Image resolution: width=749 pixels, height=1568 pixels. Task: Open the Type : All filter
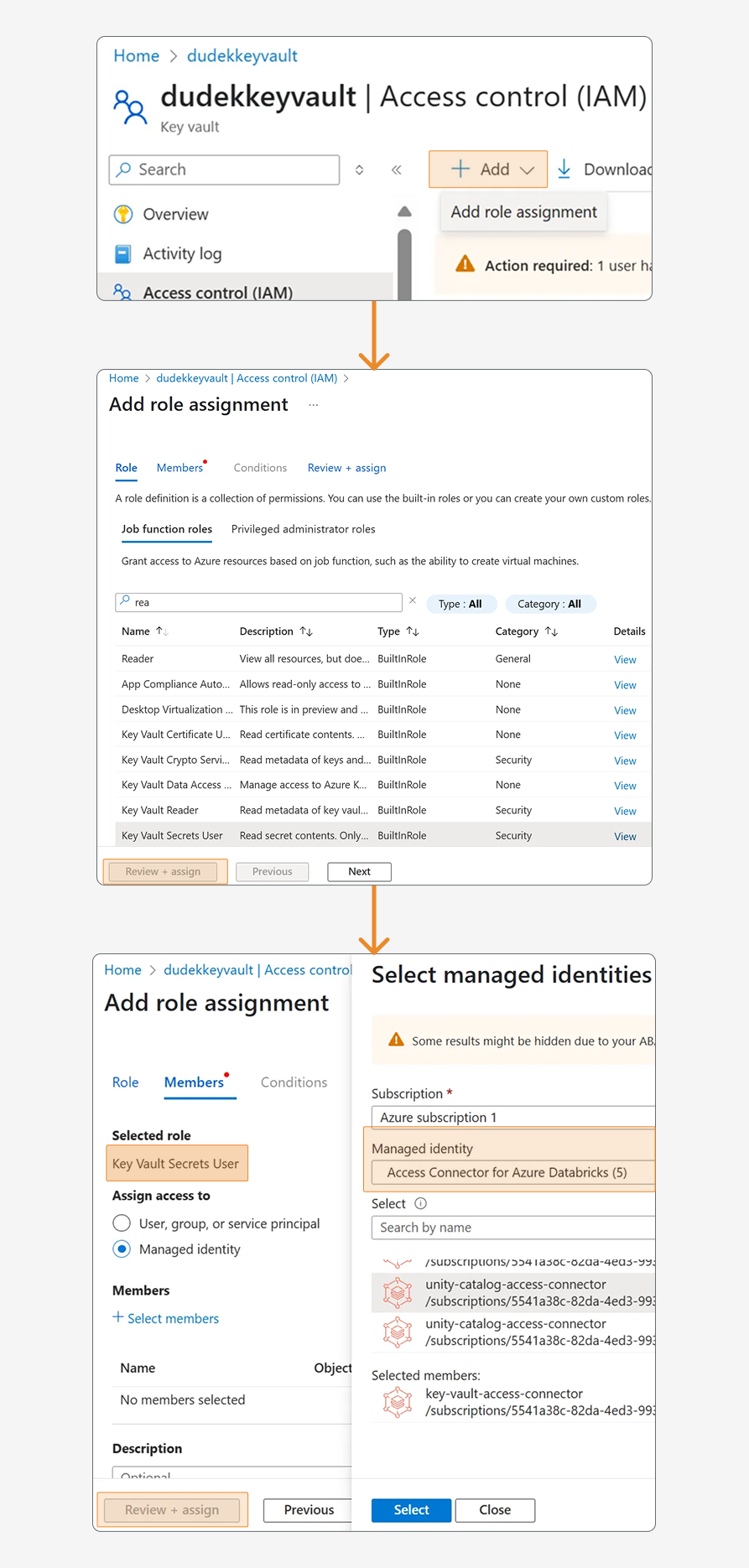(462, 604)
